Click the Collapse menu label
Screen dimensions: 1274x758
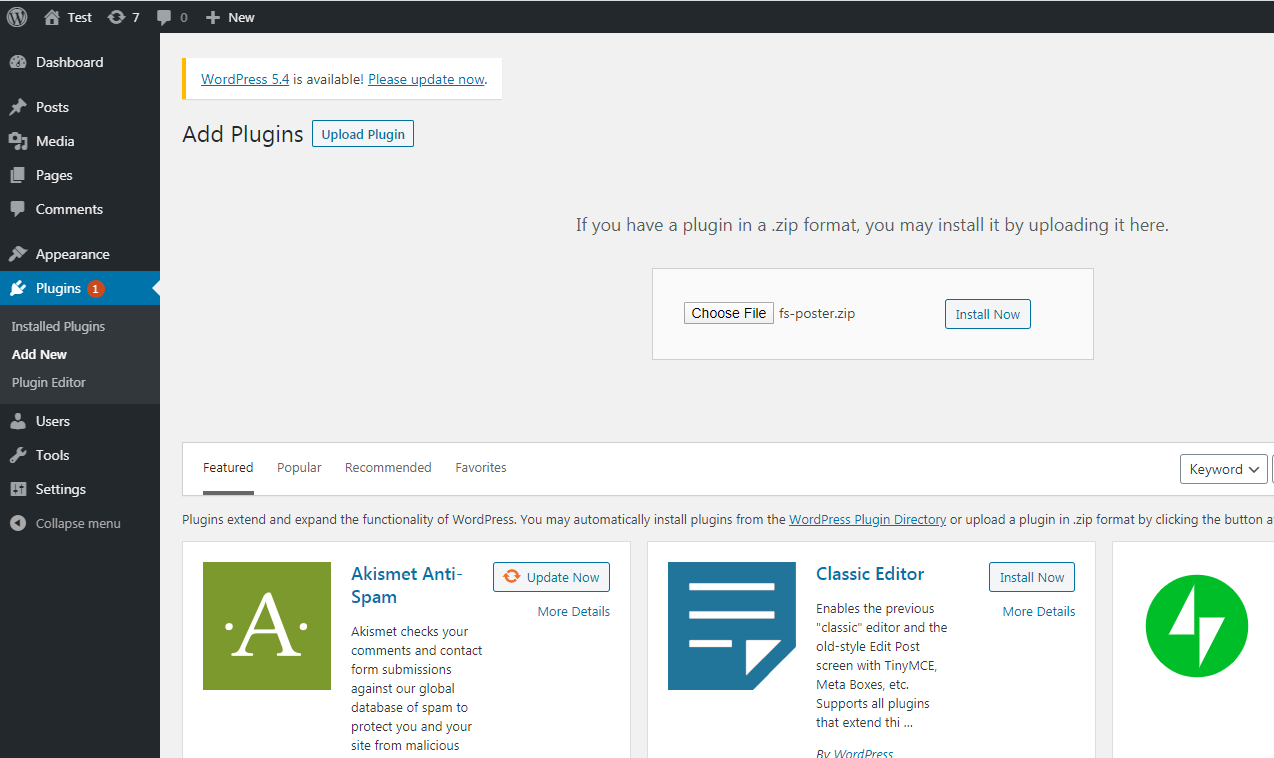coord(78,523)
